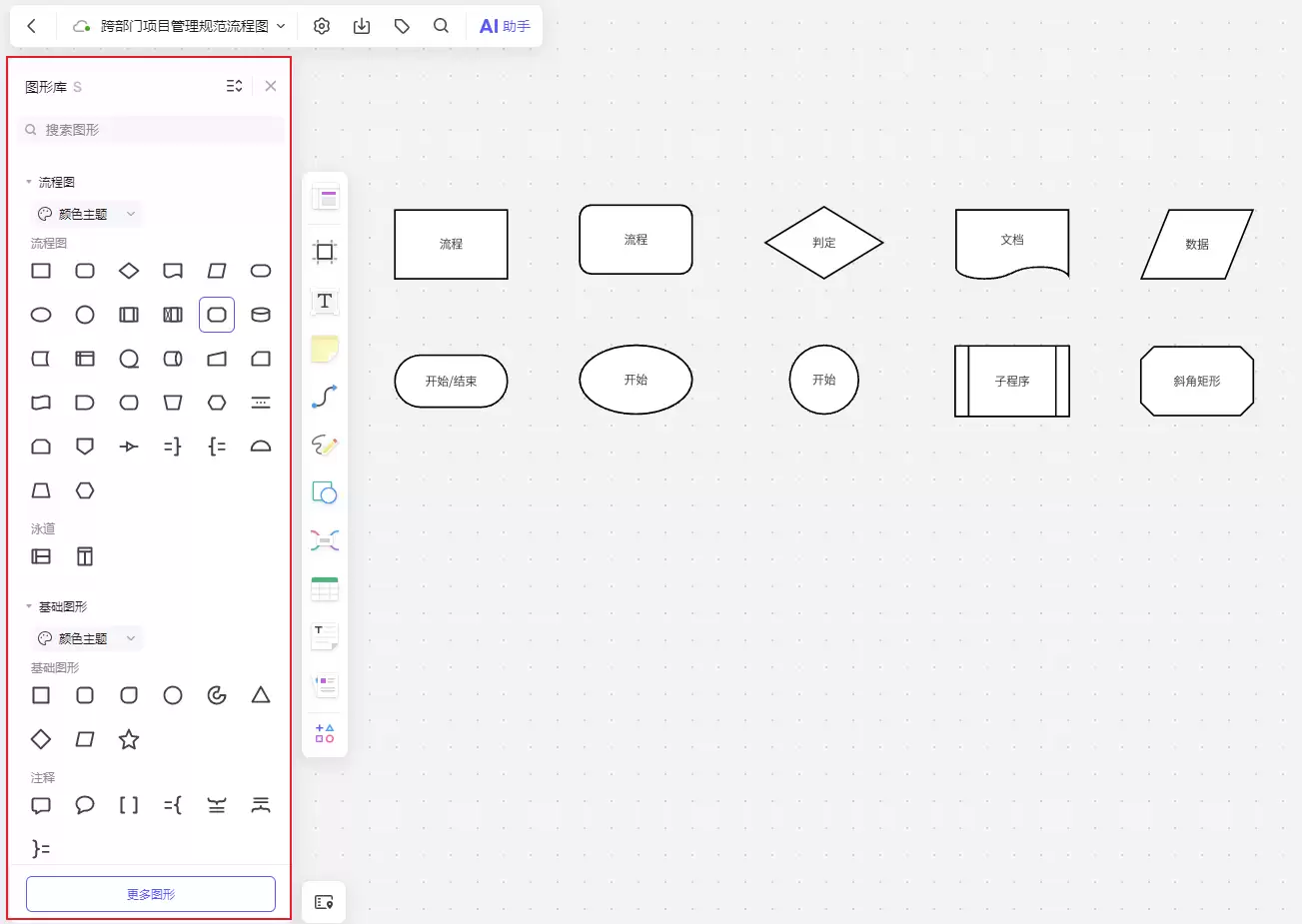Select the pen freehand drawing tool
Screen dimensions: 1302x924
(x=325, y=445)
